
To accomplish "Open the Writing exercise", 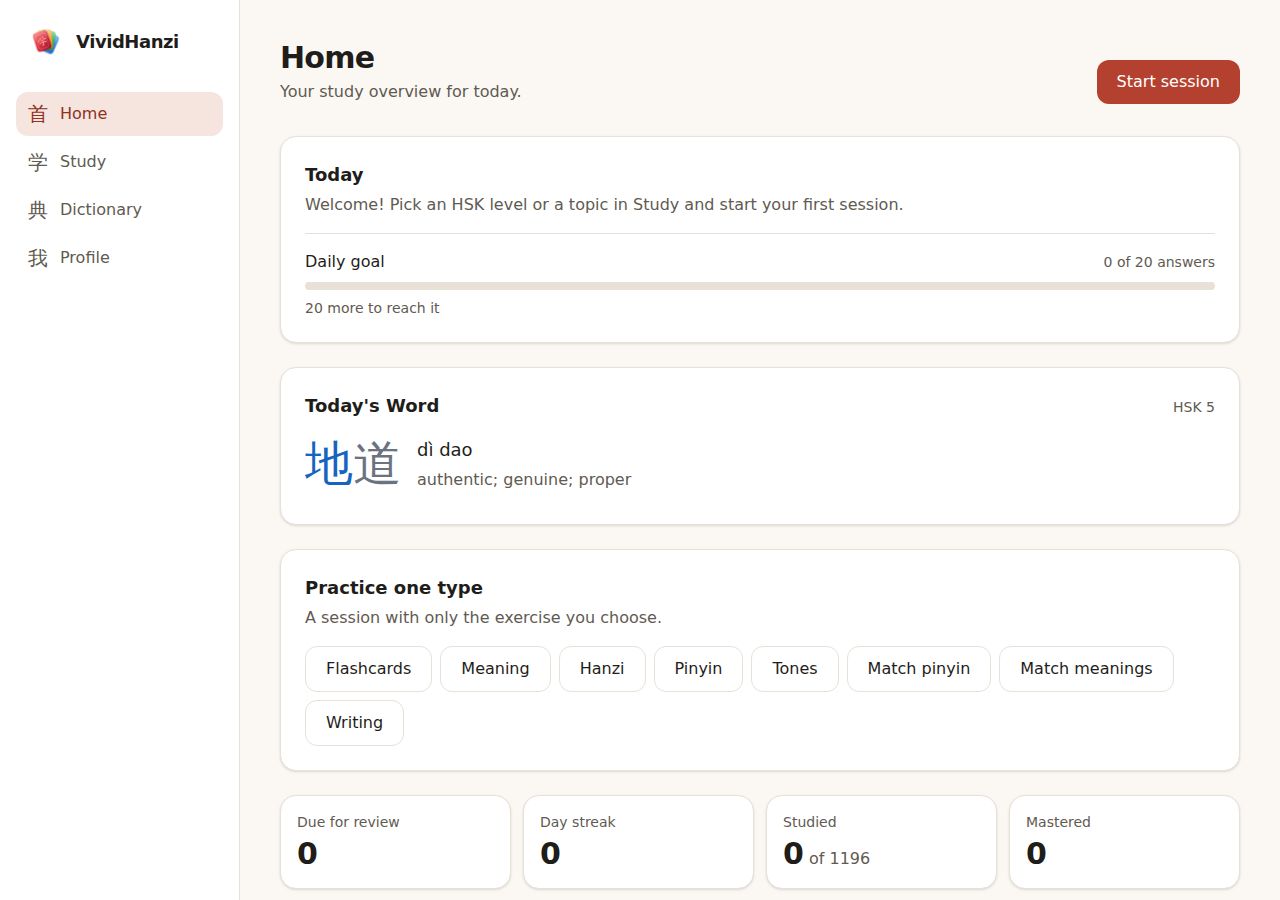I will click(354, 723).
